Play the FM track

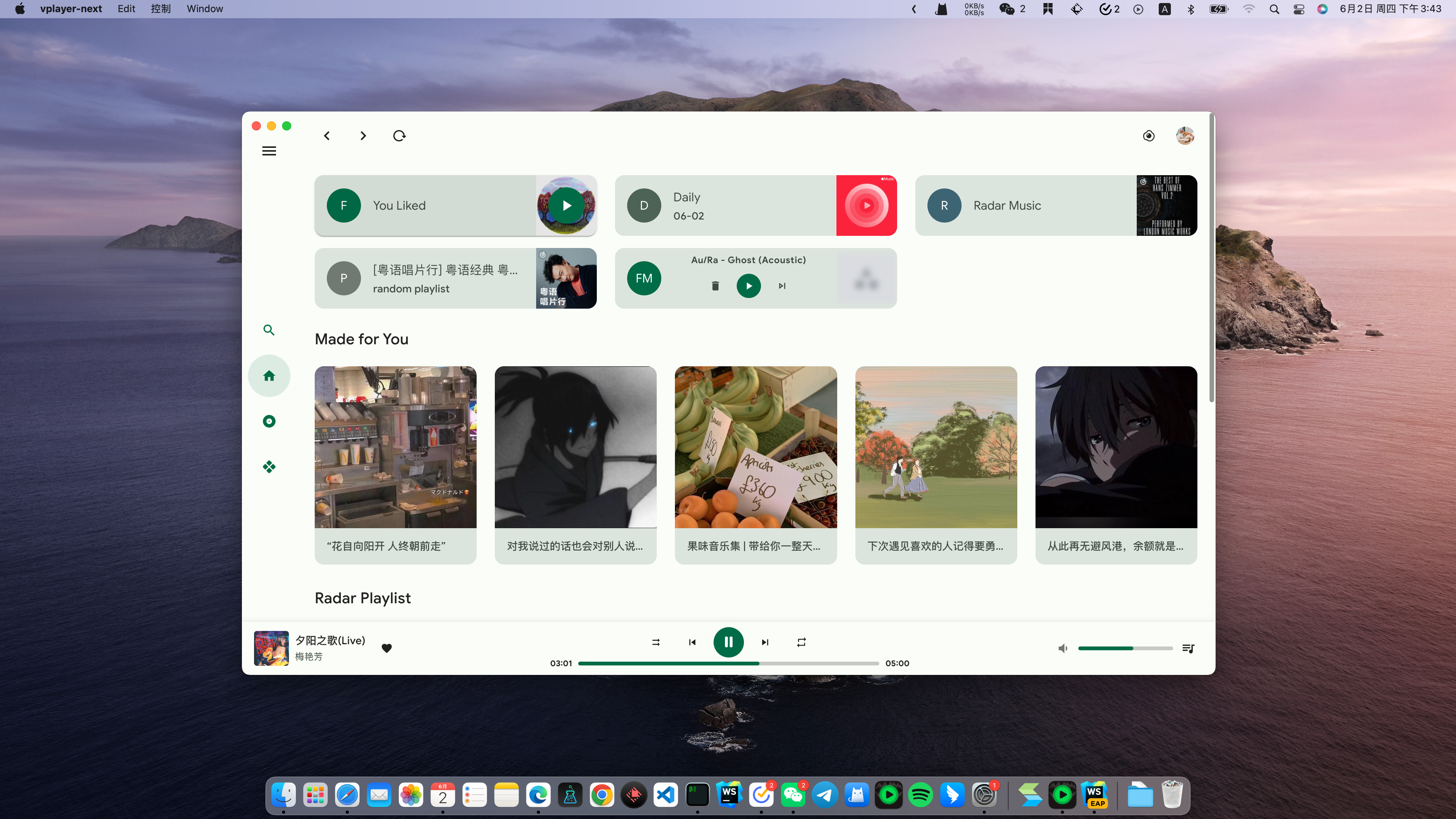748,286
